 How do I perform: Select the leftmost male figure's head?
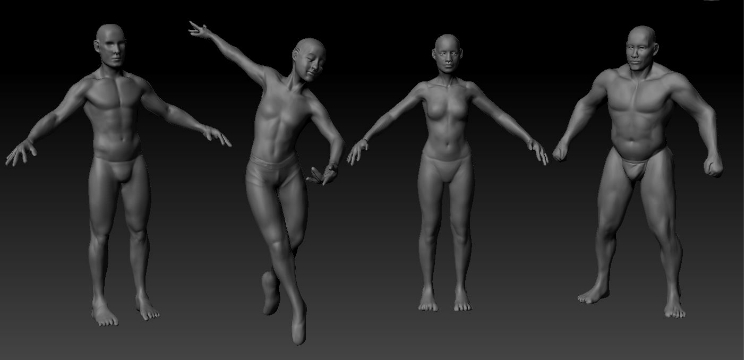110,45
